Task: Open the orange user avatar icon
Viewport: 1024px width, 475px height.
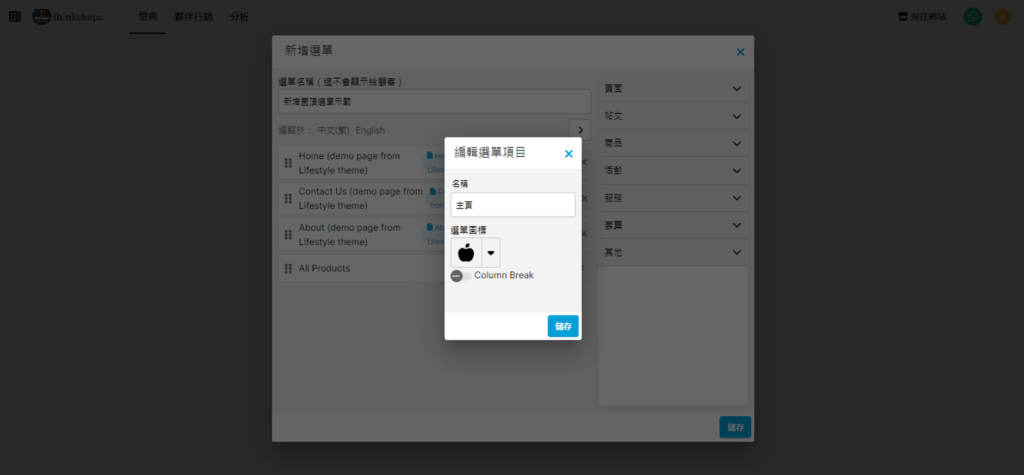Action: point(1002,17)
